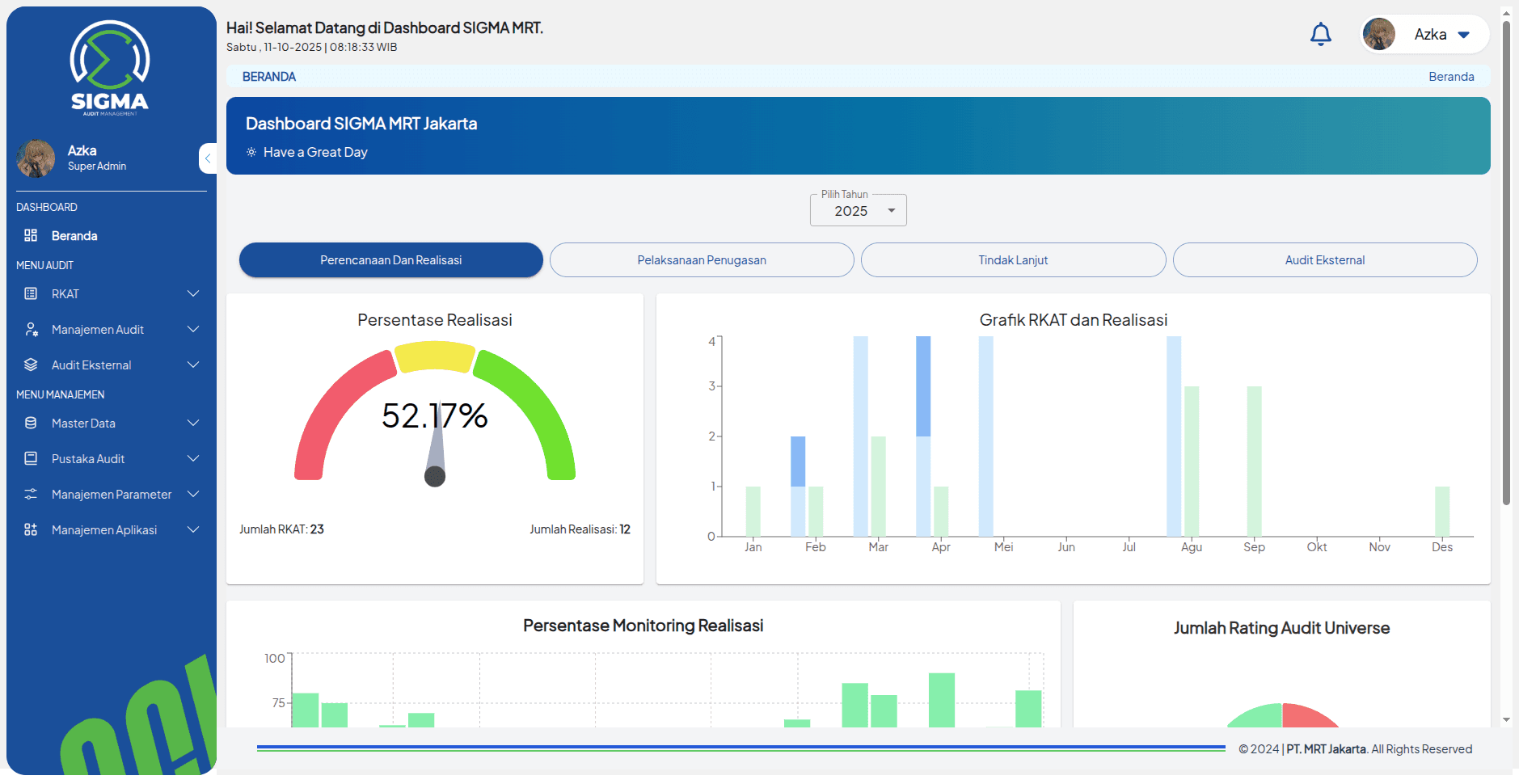Click the Master Data database icon

[x=31, y=423]
